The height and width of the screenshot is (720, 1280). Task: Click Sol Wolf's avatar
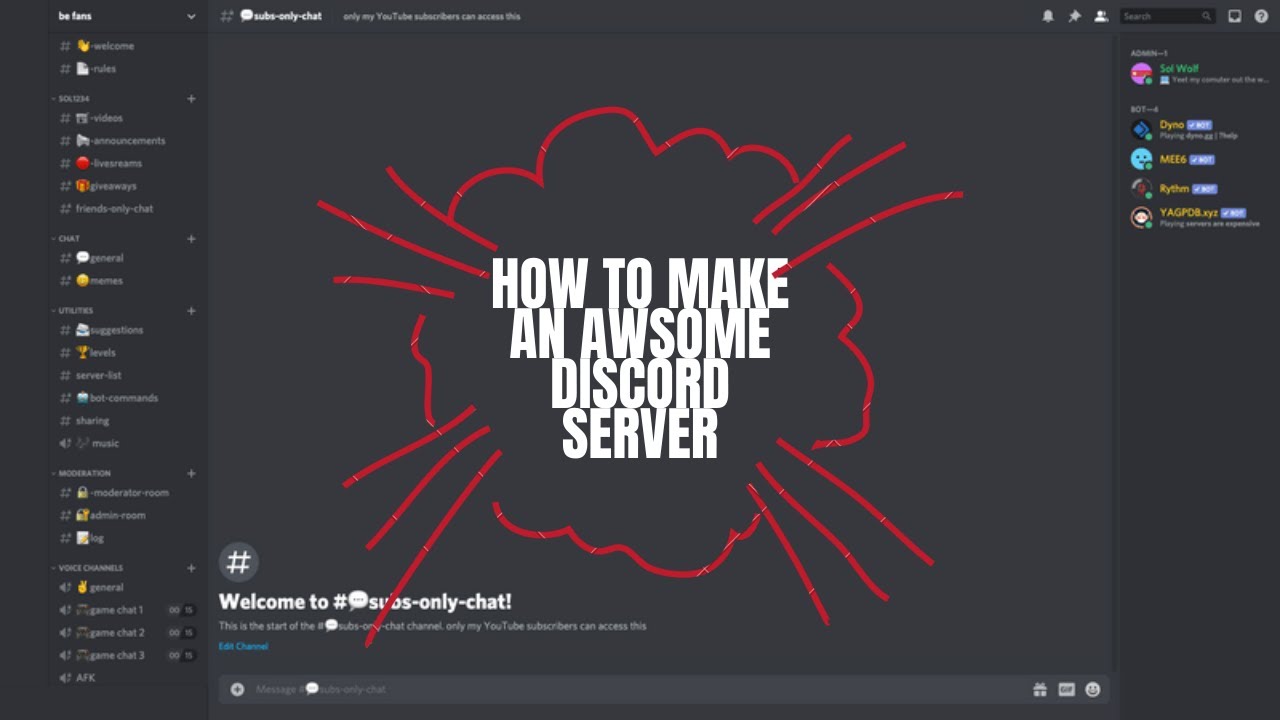[x=1141, y=74]
